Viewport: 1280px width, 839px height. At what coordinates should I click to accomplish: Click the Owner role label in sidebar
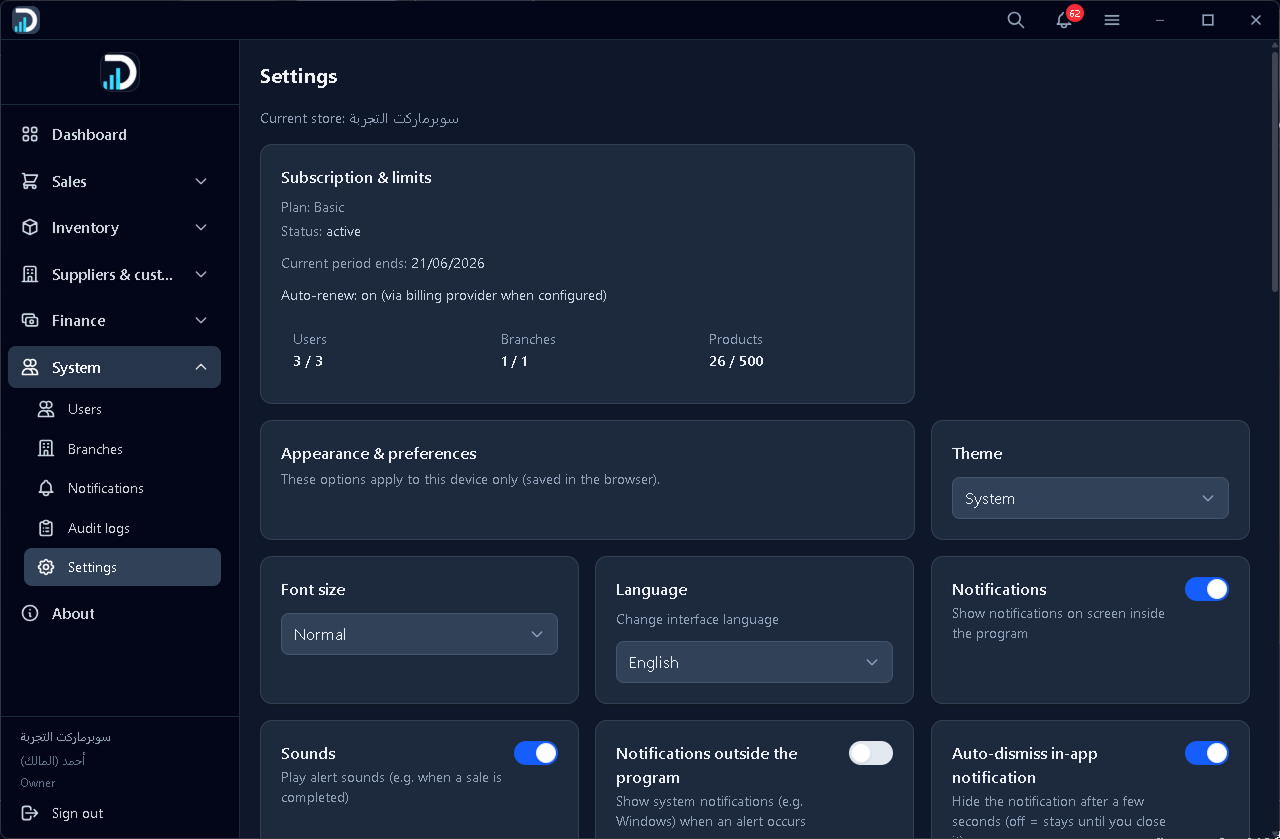38,783
